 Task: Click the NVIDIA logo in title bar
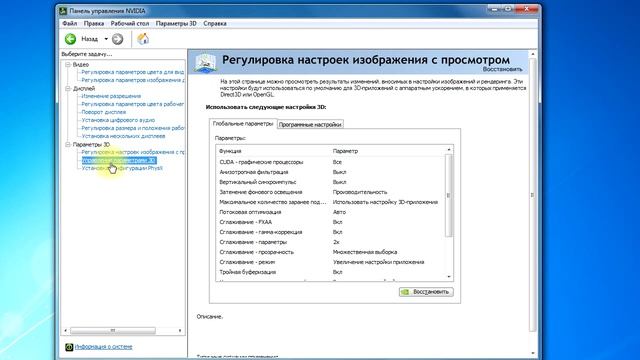pyautogui.click(x=63, y=11)
